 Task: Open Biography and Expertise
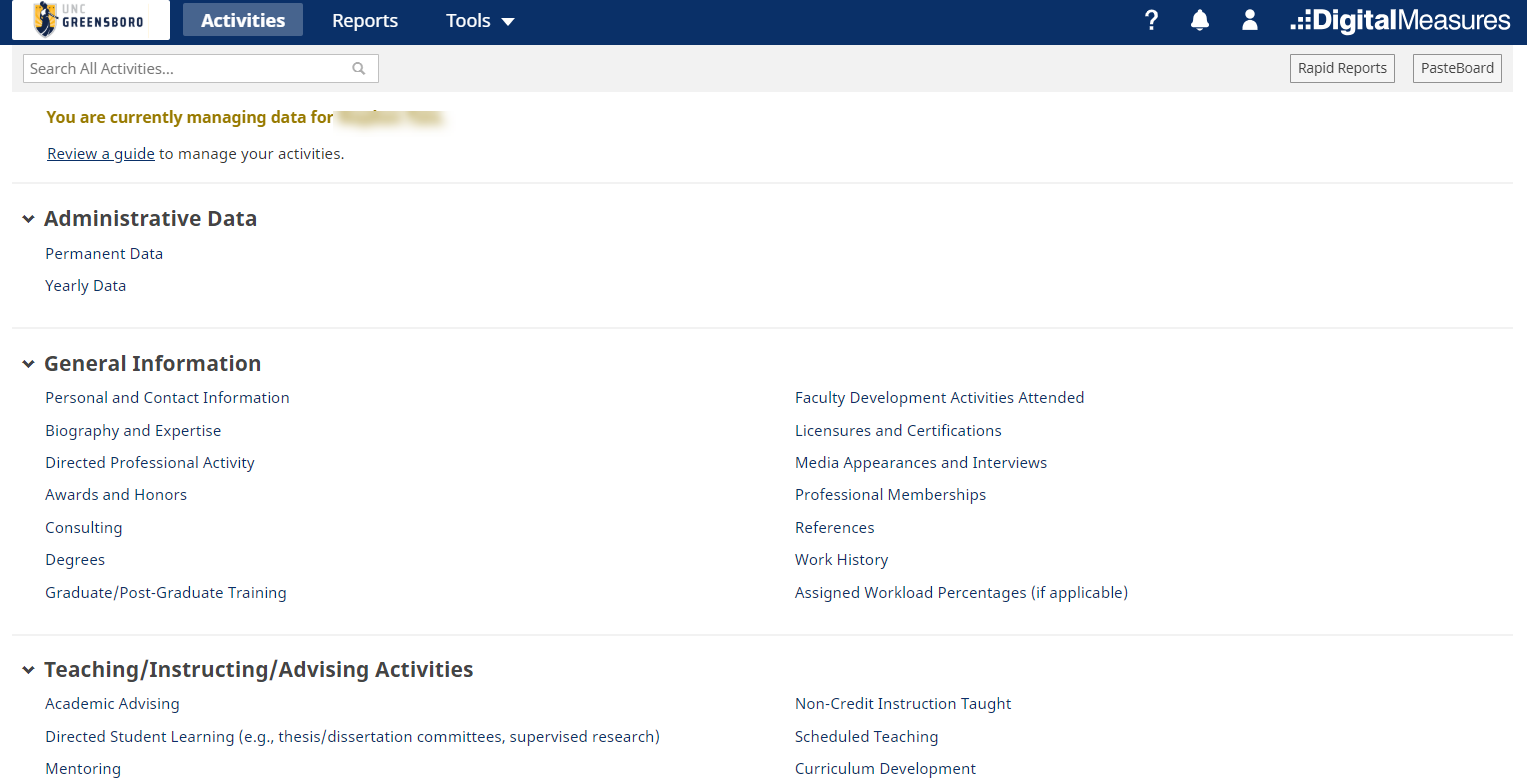coord(133,431)
